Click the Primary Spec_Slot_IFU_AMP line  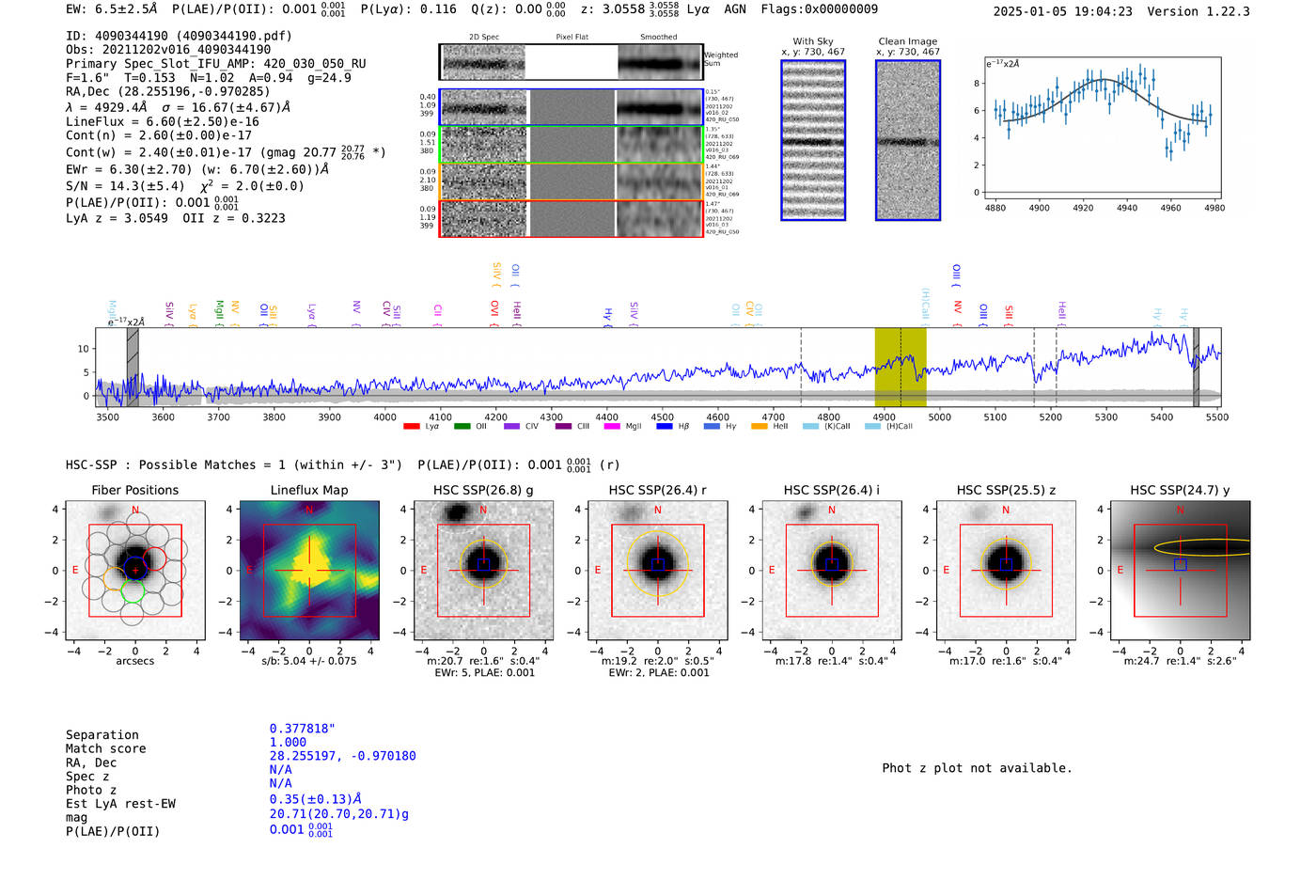[216, 64]
